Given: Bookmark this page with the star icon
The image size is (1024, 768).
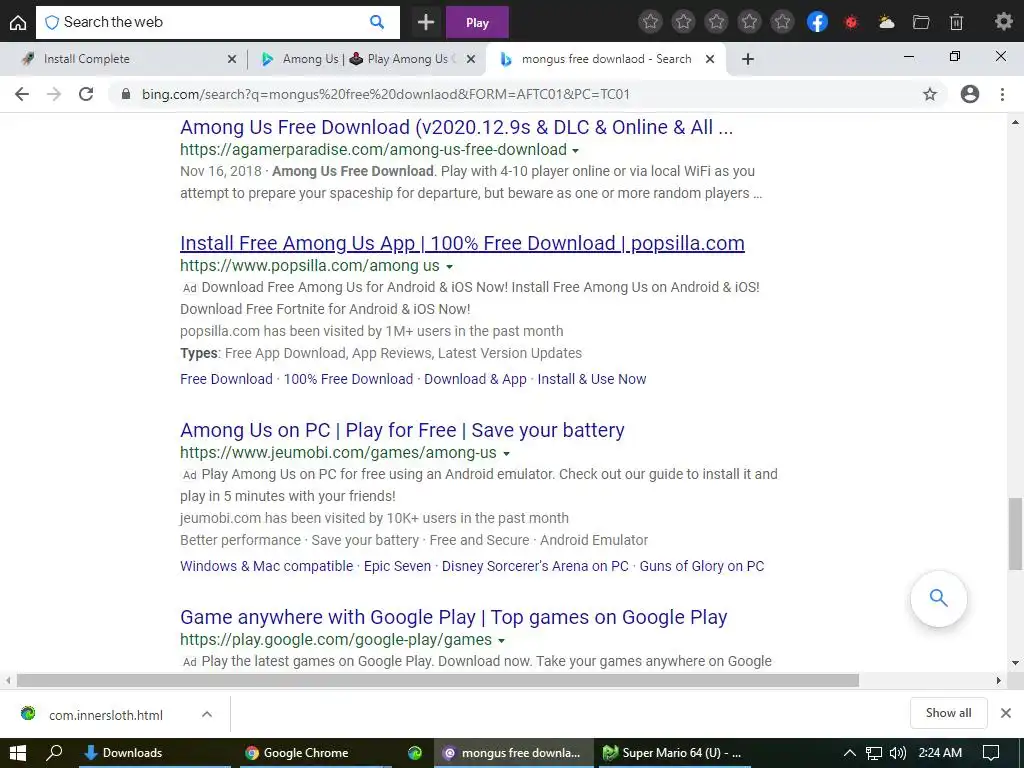Looking at the screenshot, I should (x=930, y=94).
